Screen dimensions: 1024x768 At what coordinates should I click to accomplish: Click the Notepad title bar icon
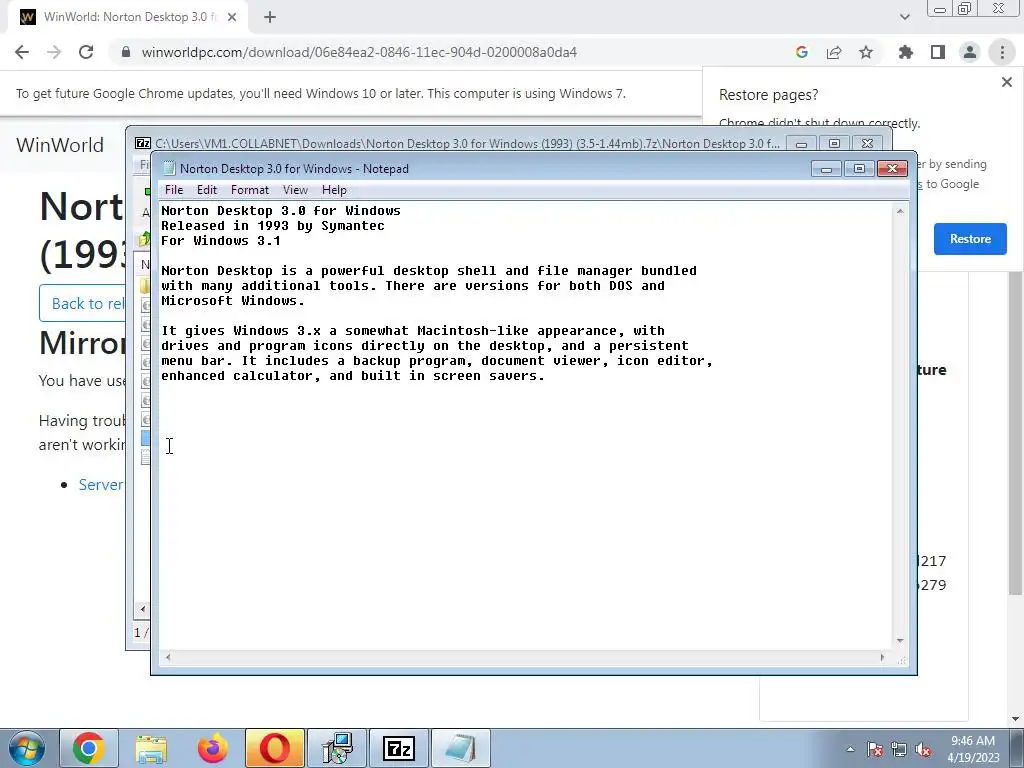(169, 168)
